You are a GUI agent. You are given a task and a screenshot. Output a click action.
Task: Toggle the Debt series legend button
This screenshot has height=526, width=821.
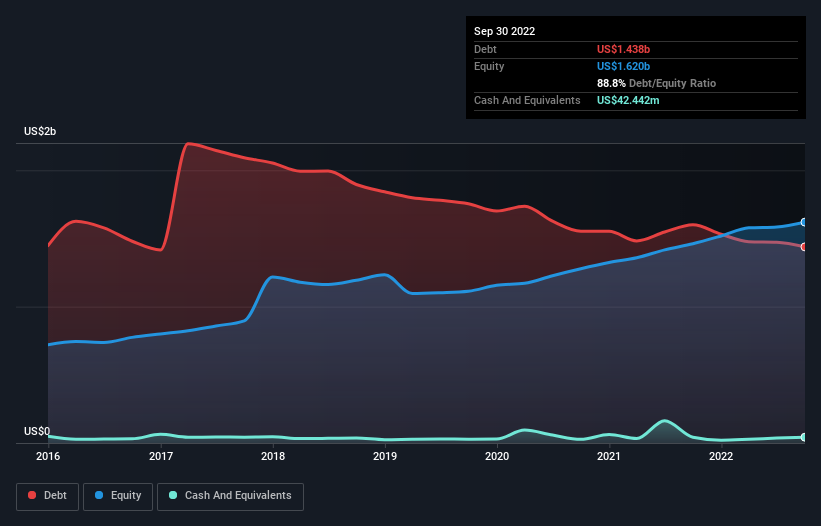tap(48, 496)
